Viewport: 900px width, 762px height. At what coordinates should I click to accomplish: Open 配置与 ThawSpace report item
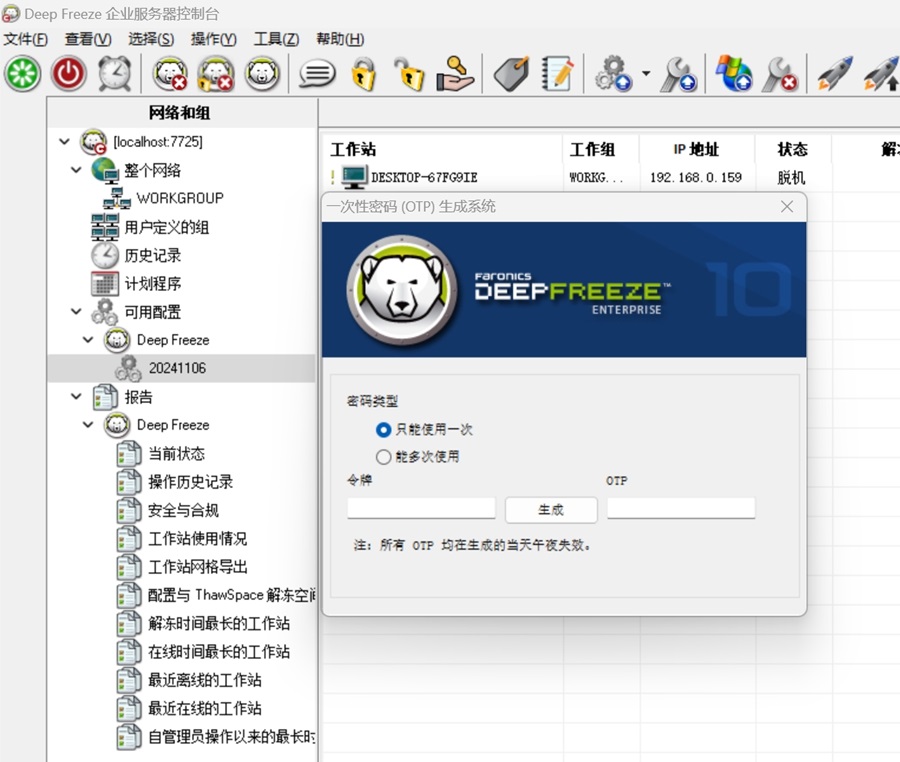[232, 594]
